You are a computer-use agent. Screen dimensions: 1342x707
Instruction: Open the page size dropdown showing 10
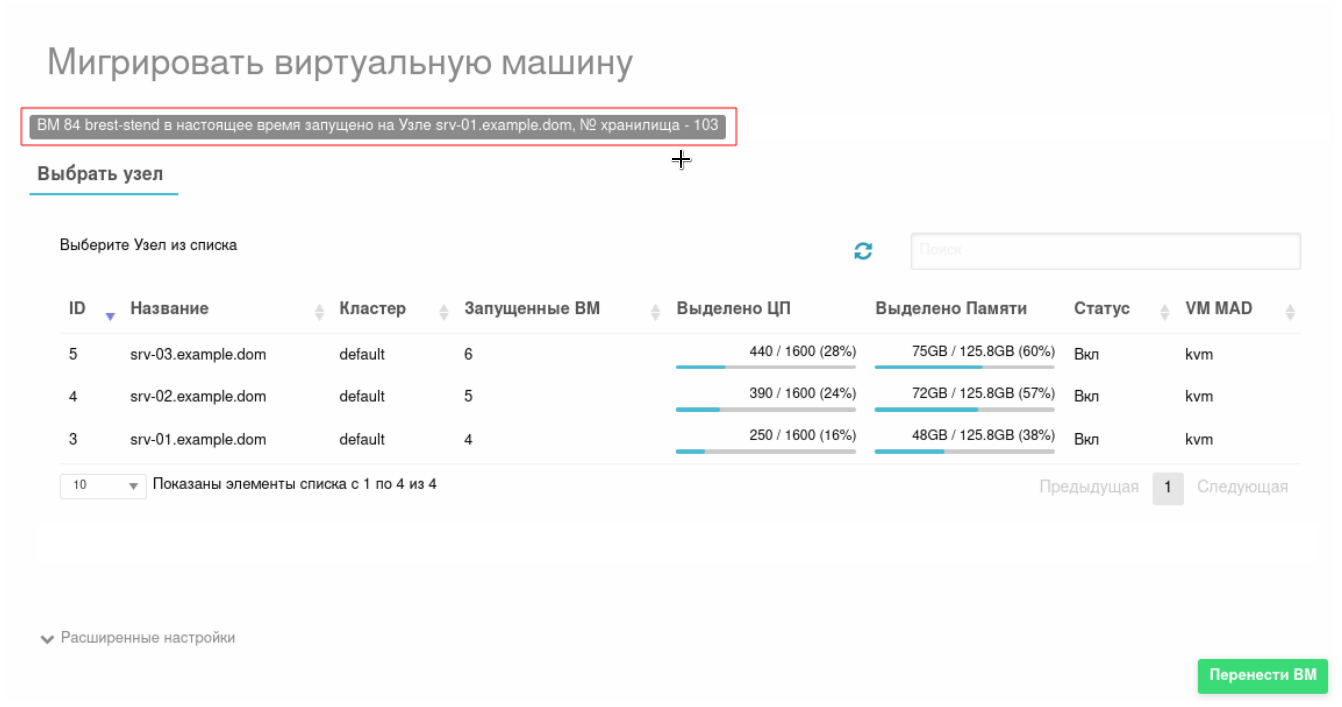pyautogui.click(x=103, y=486)
